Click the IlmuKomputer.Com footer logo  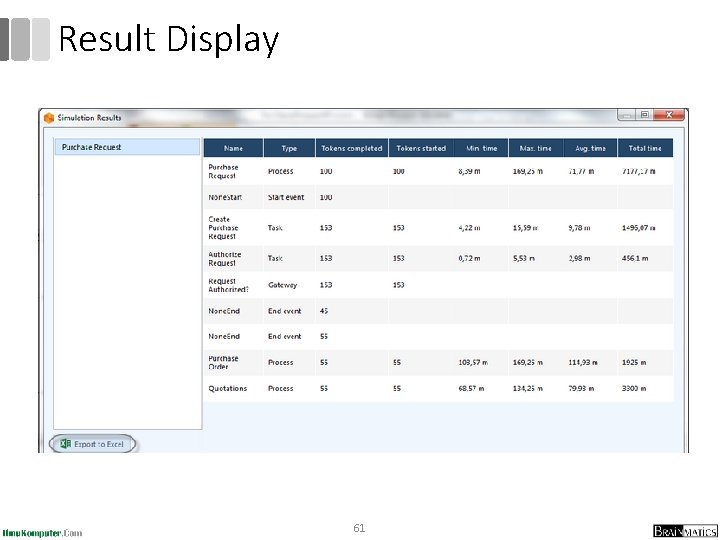click(x=42, y=533)
